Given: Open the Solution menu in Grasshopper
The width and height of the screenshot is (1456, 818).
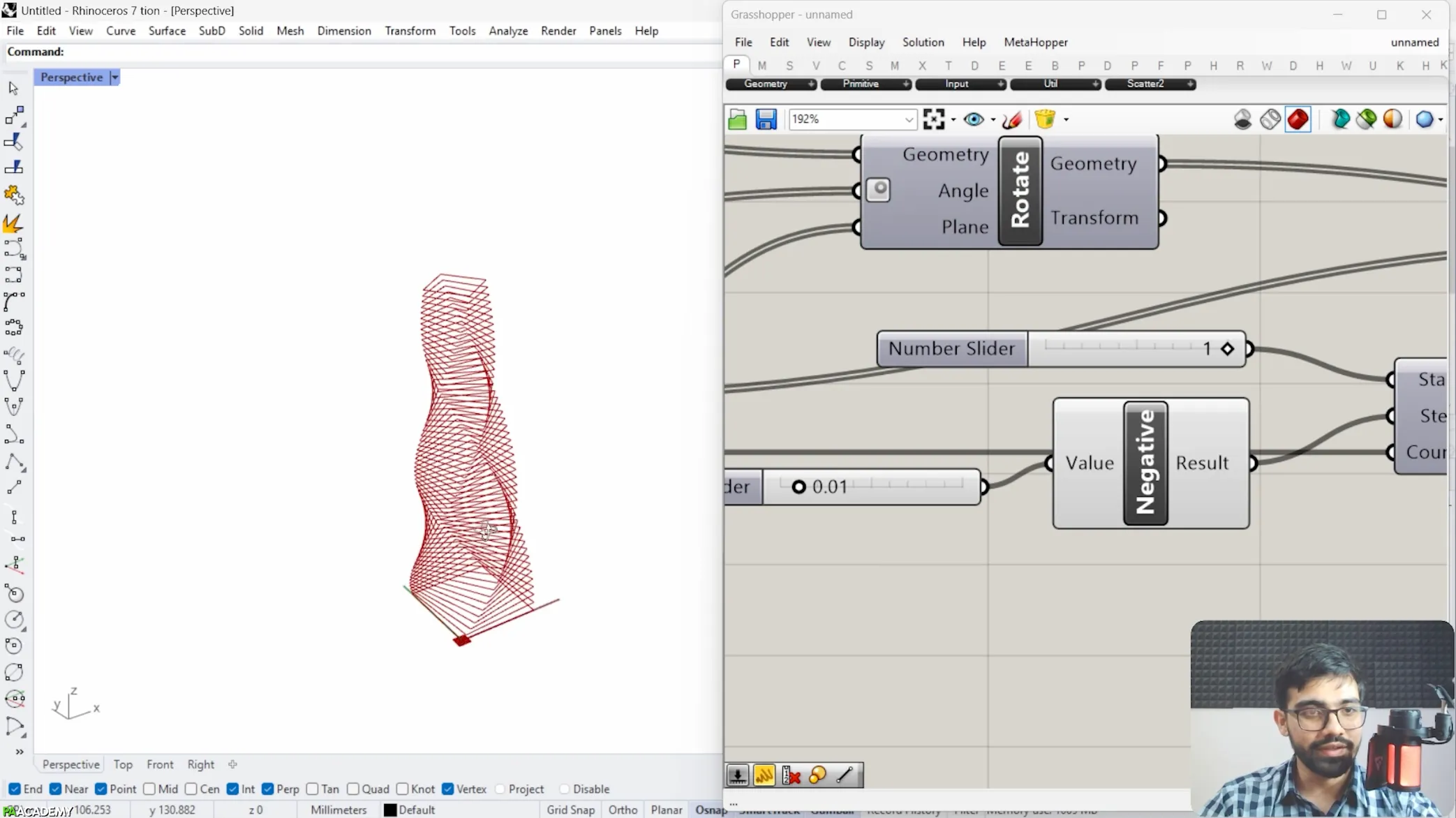Looking at the screenshot, I should (x=923, y=42).
